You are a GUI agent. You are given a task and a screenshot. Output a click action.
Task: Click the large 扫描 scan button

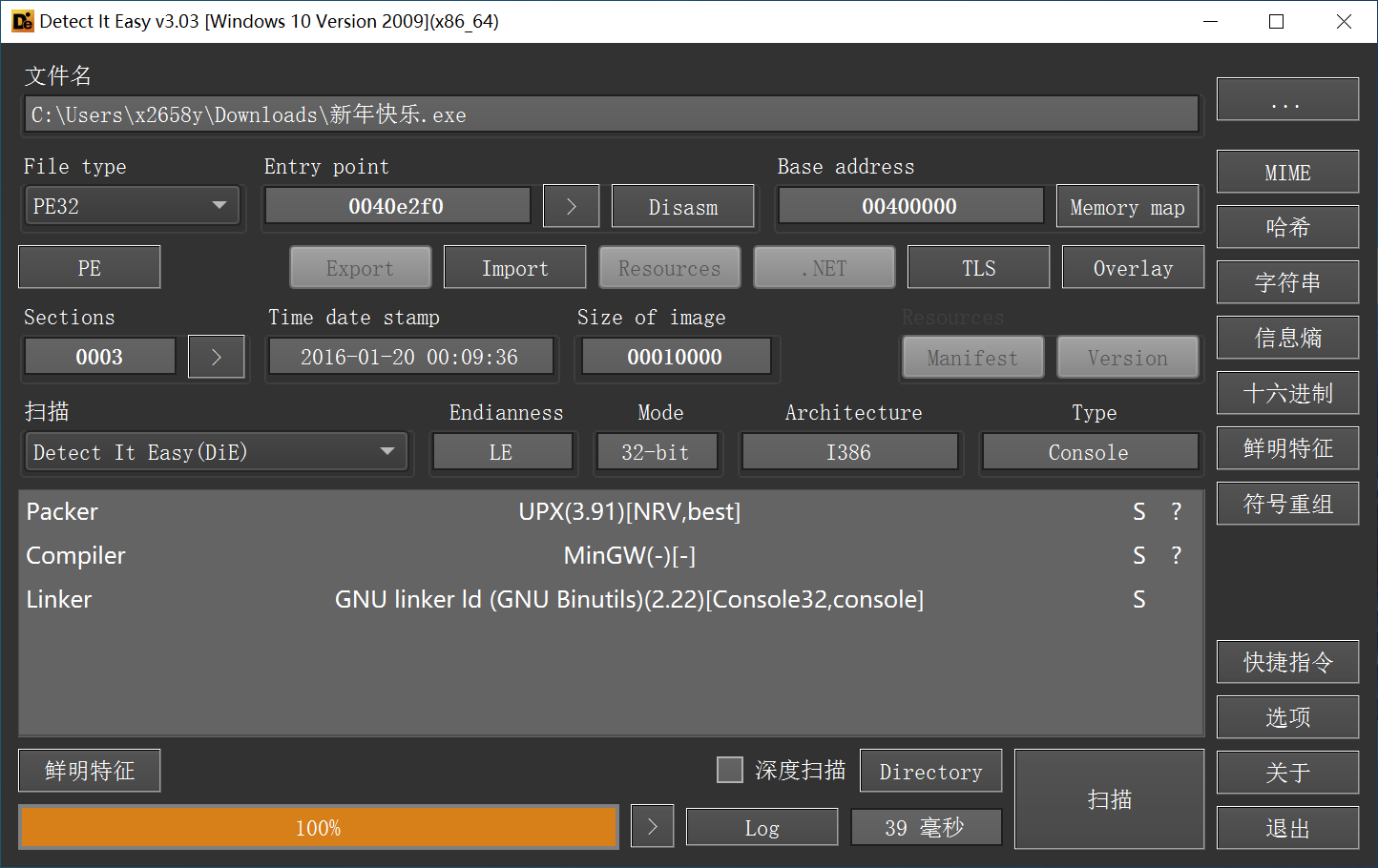click(1110, 798)
